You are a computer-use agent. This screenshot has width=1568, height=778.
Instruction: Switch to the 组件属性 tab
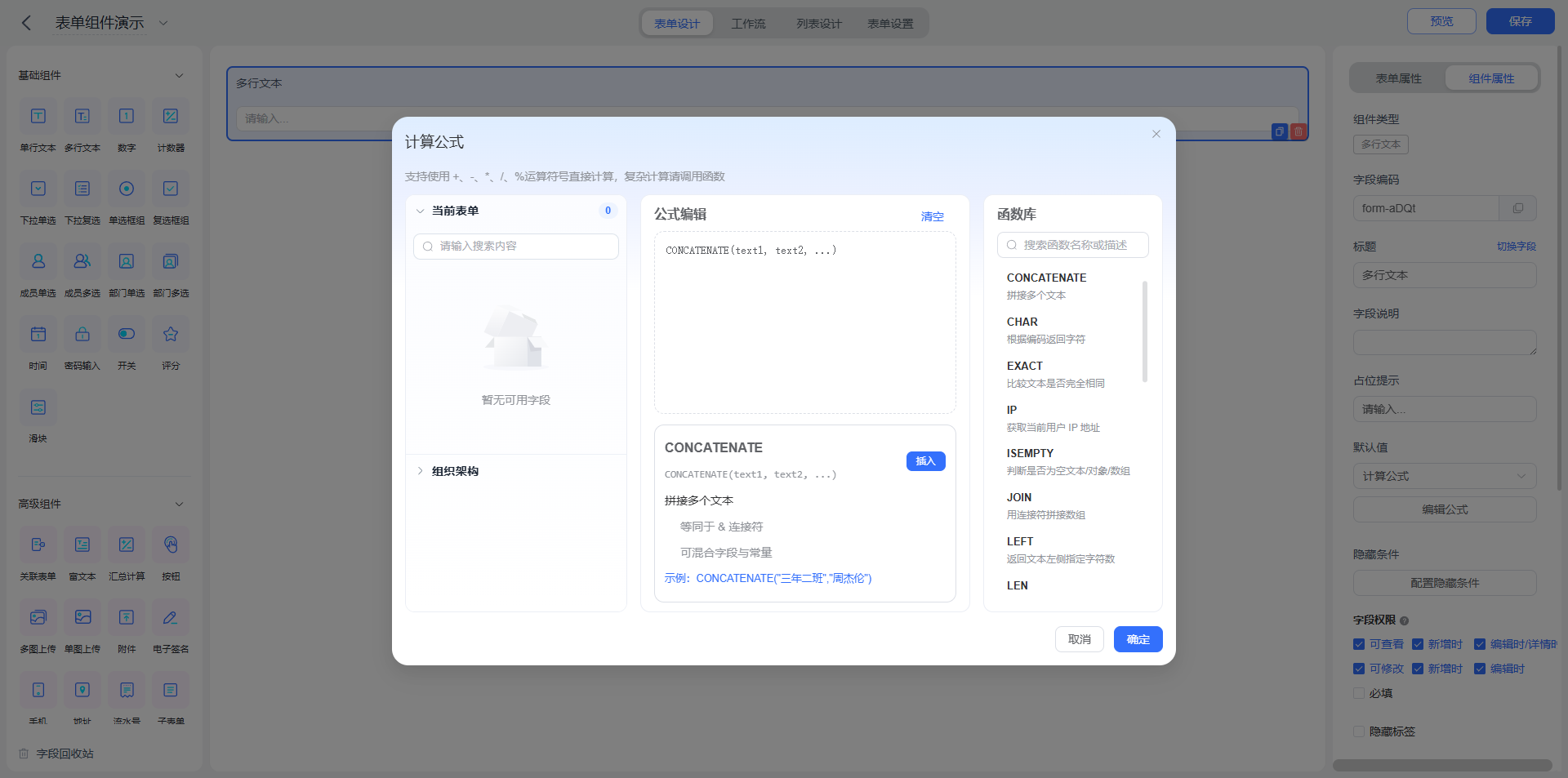coord(1491,78)
